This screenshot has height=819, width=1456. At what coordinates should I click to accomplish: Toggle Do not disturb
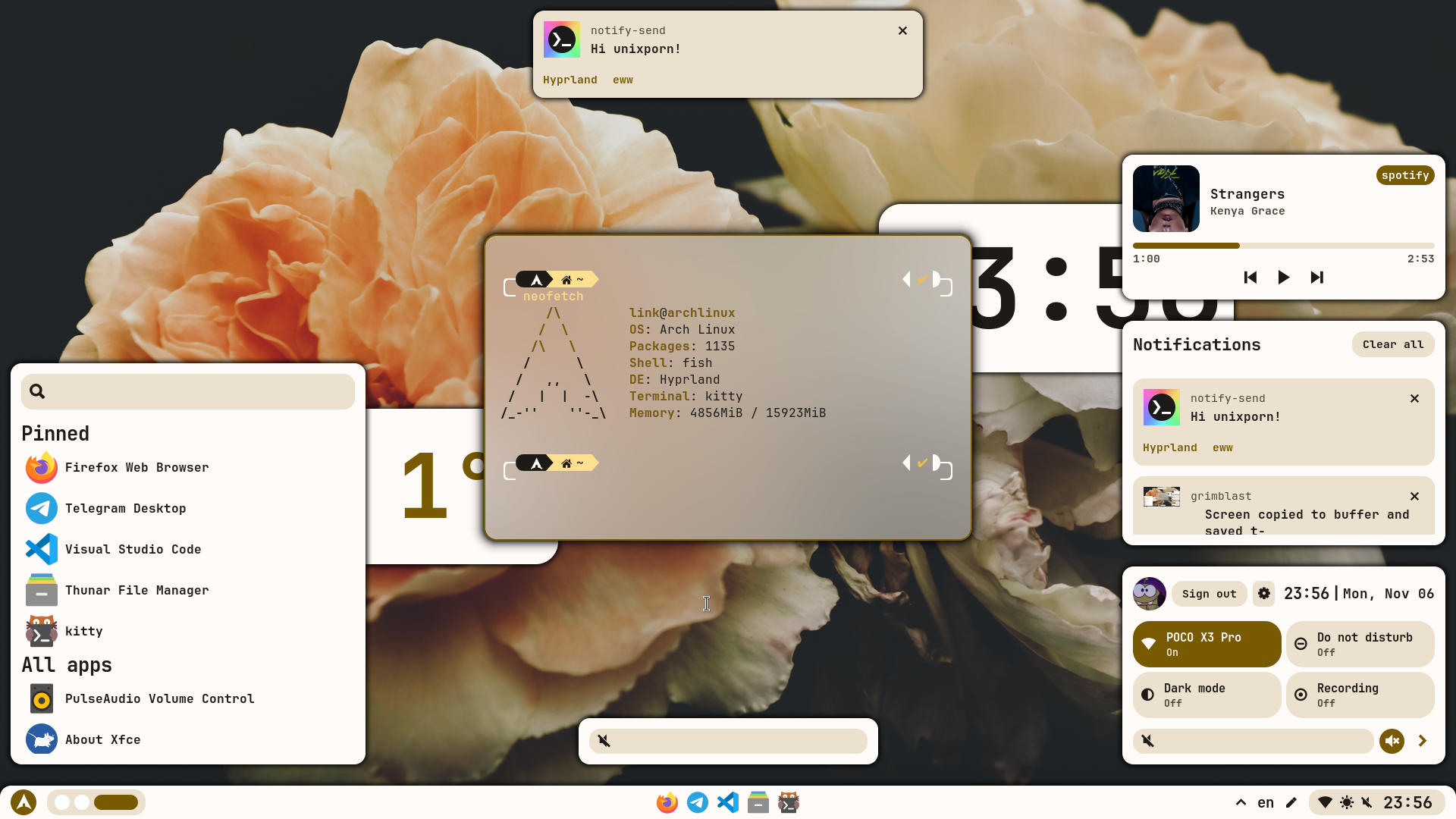(1360, 644)
